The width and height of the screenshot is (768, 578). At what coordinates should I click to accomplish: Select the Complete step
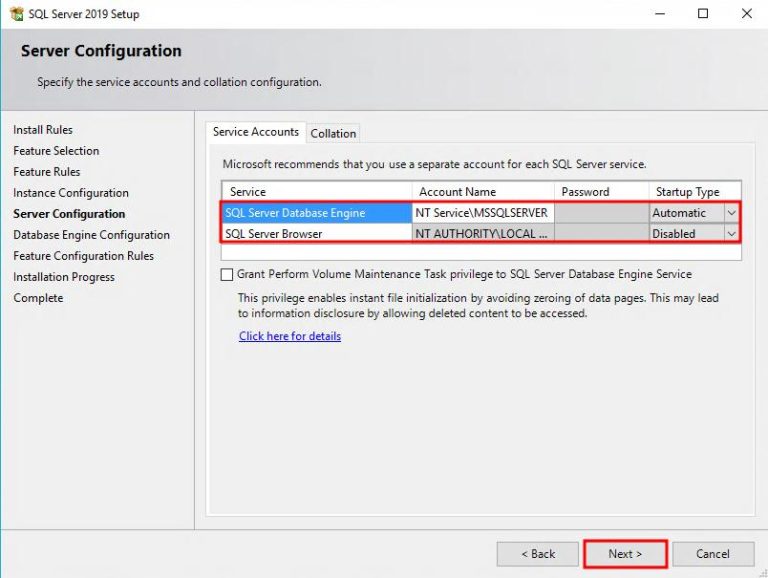click(38, 298)
